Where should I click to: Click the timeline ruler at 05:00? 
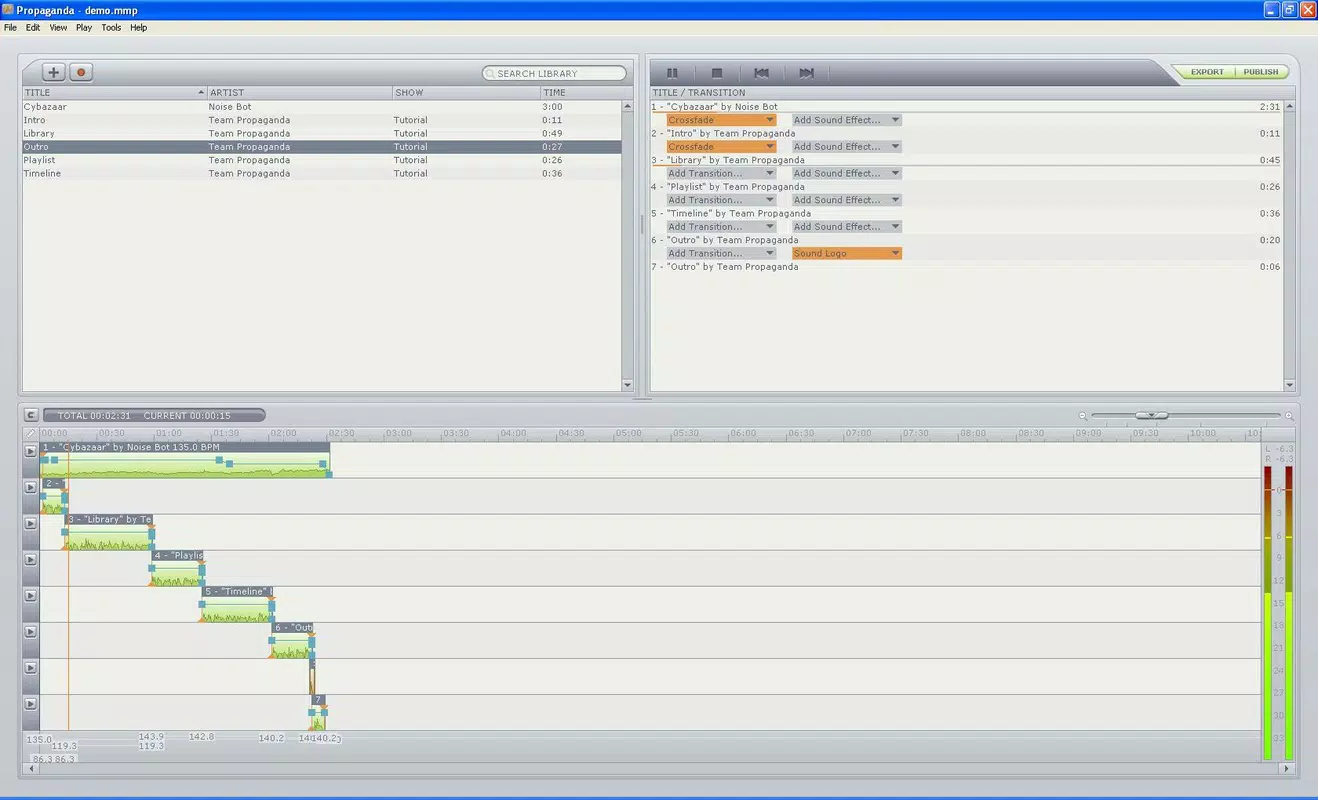(x=628, y=433)
